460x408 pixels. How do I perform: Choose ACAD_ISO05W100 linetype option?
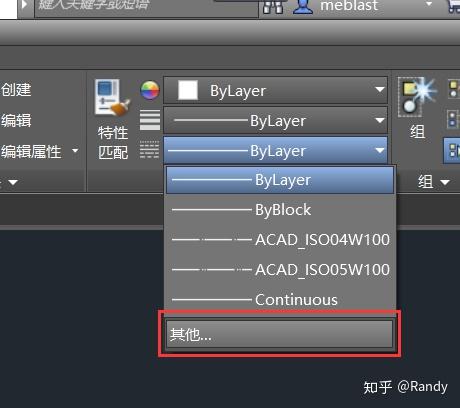point(280,270)
